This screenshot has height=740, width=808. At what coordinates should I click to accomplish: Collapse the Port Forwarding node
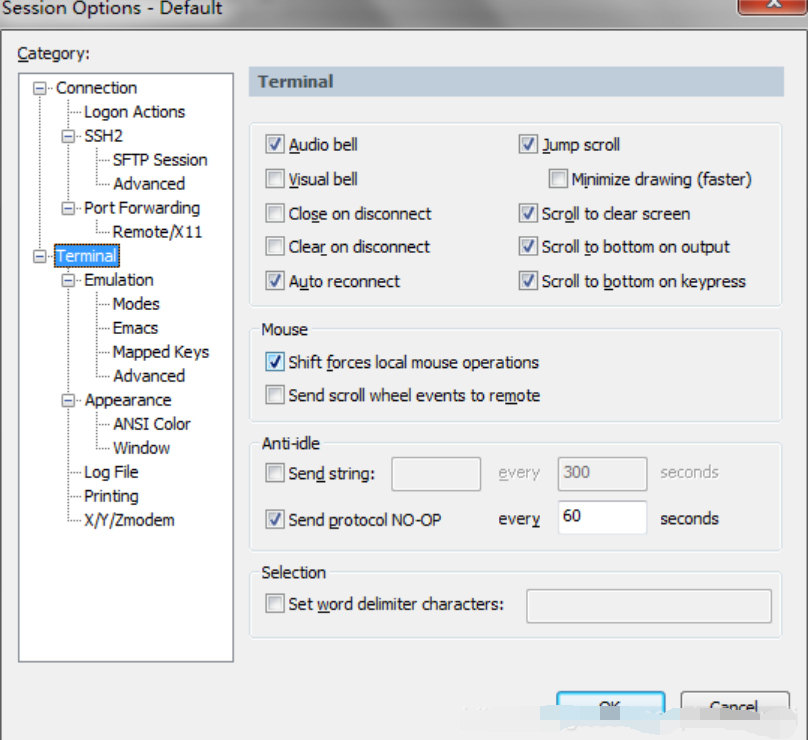click(68, 208)
